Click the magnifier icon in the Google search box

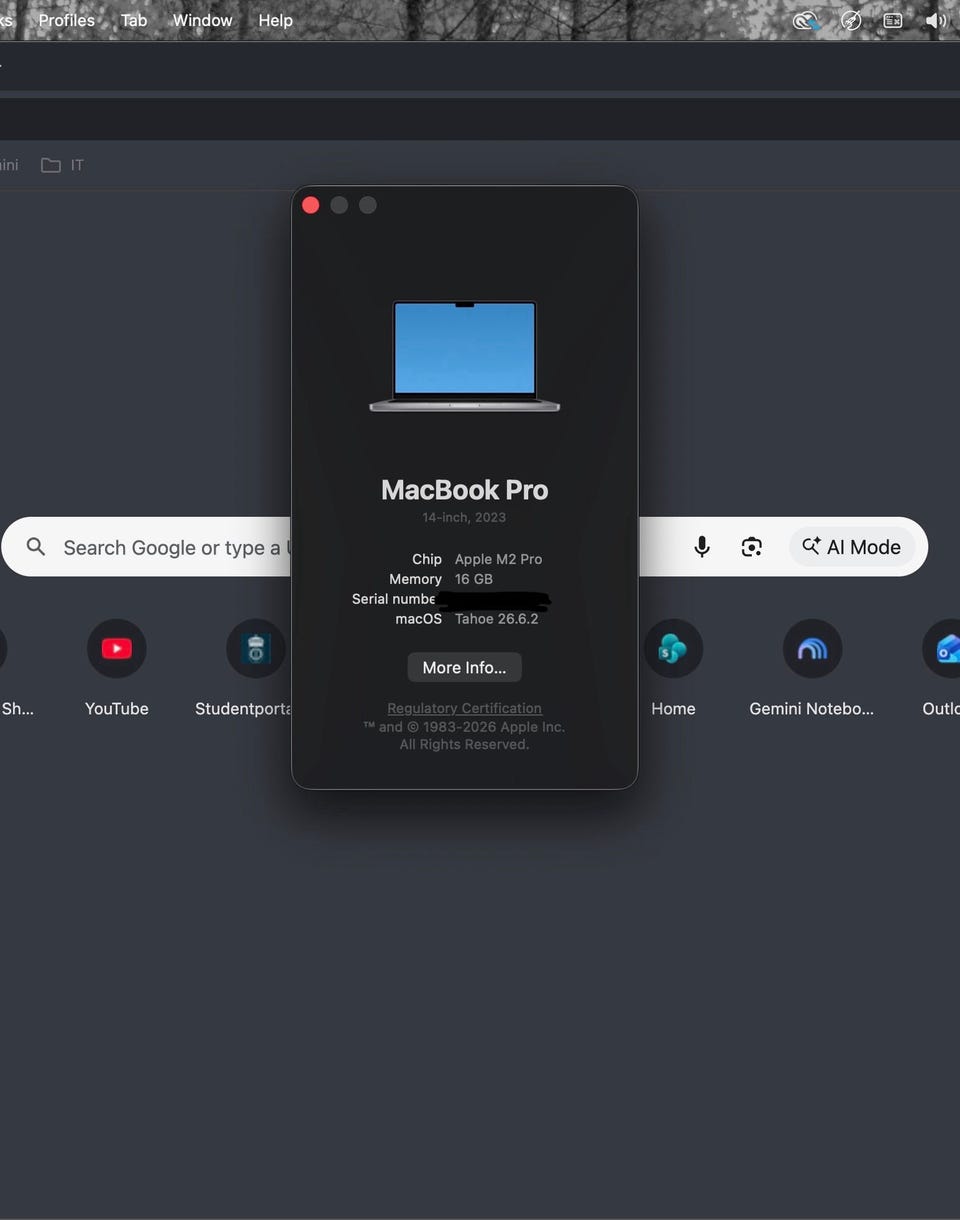coord(36,547)
